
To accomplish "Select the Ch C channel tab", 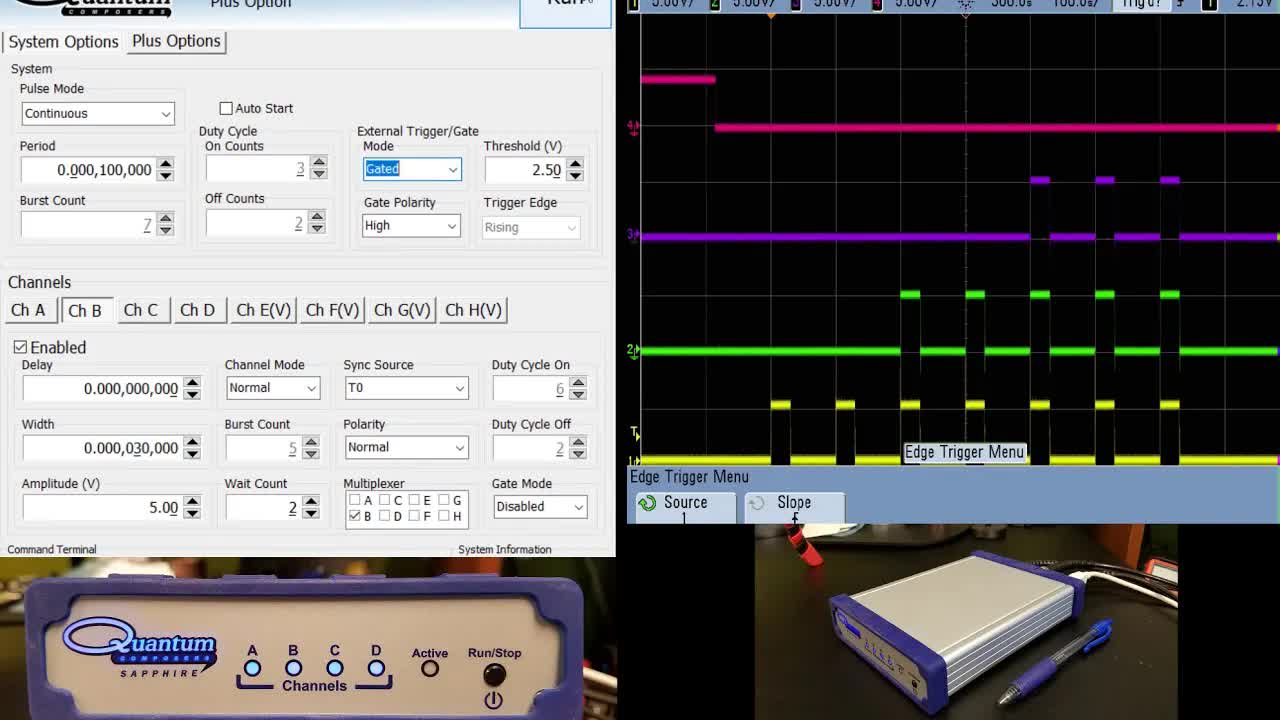I will coord(141,310).
